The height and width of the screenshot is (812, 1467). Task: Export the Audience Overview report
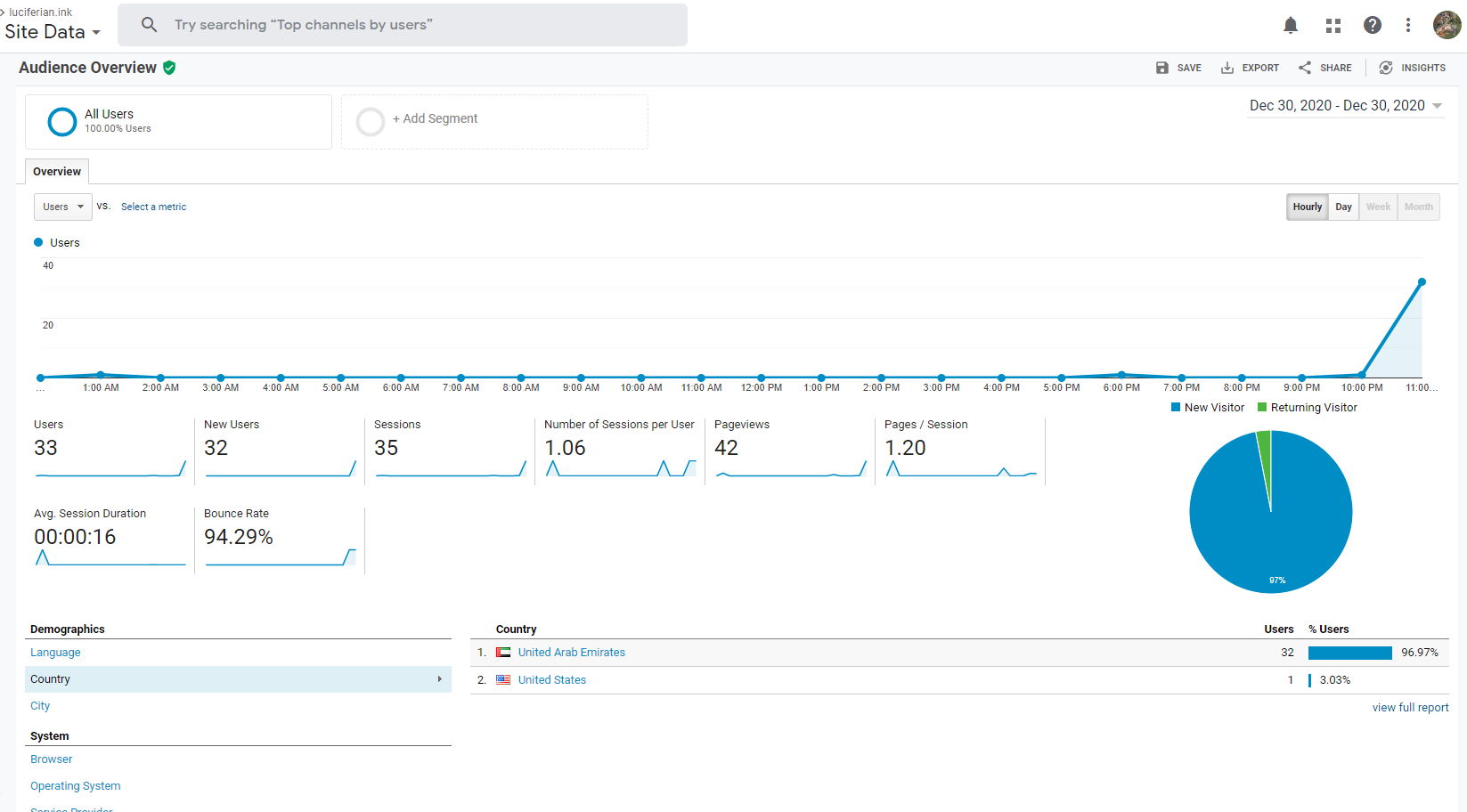[x=1250, y=68]
